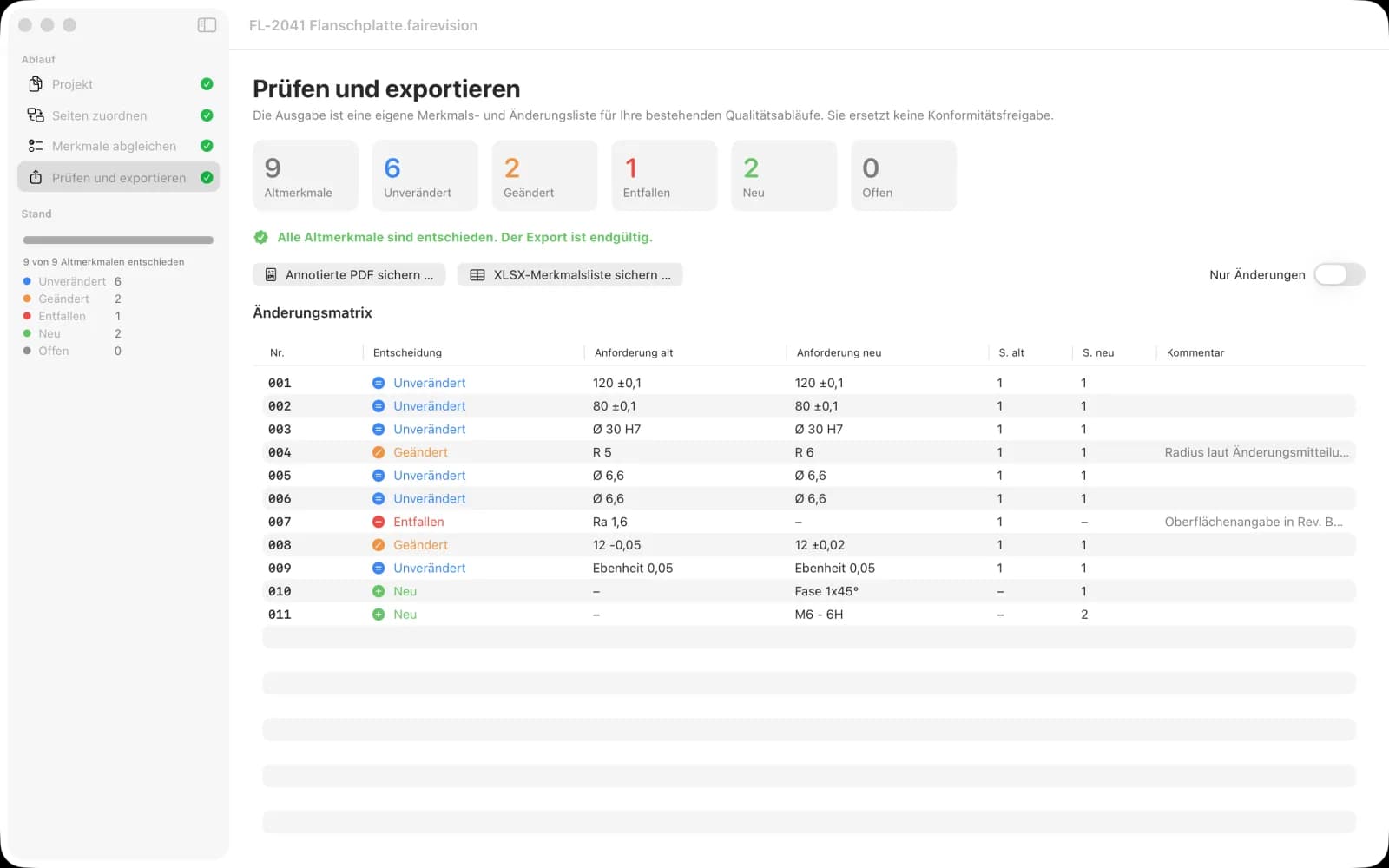
Task: Click the Prüfen und exportieren share icon
Action: [x=36, y=177]
